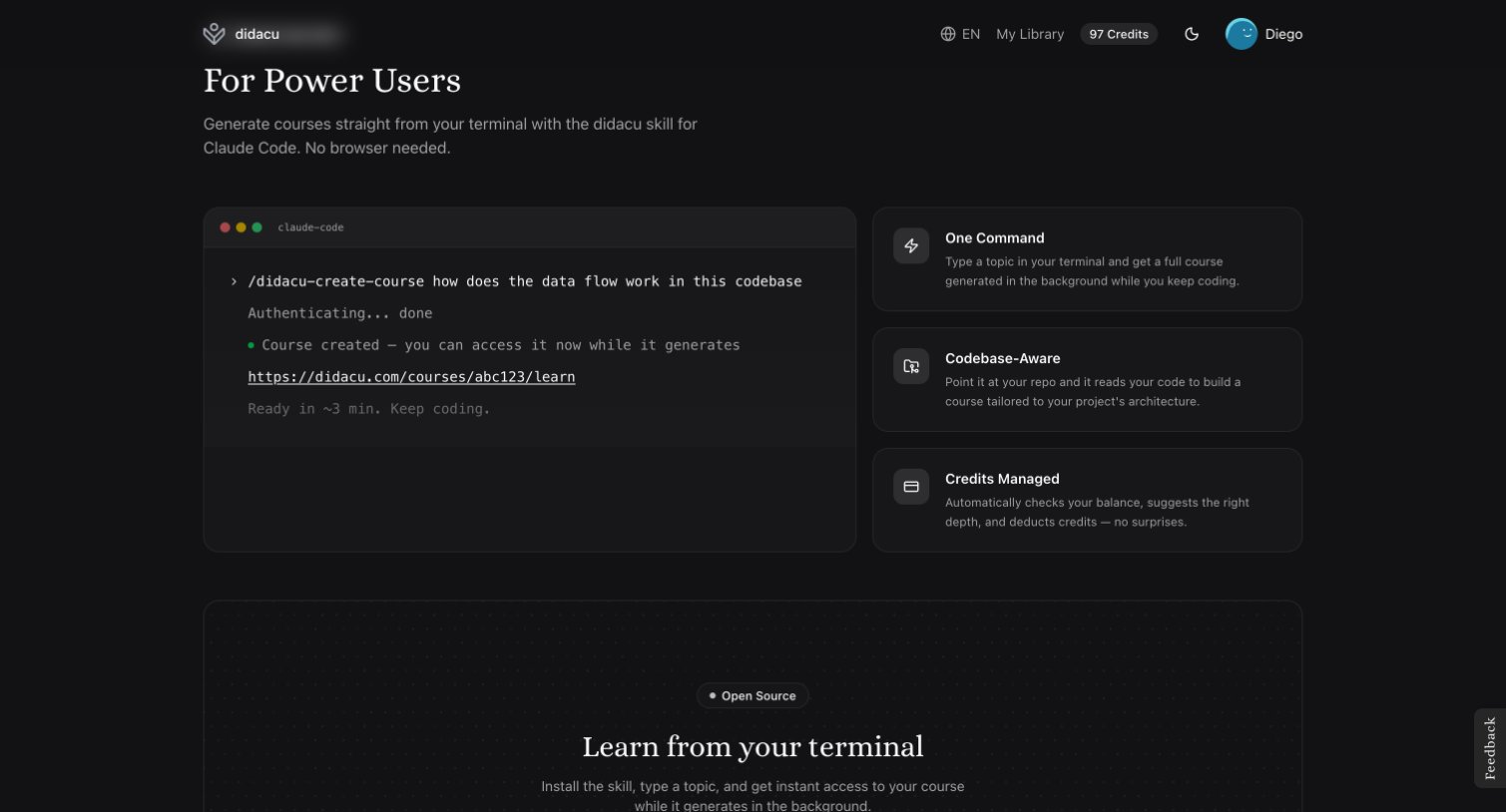1506x812 pixels.
Task: Click the Codebase-Aware repository icon
Action: (911, 366)
